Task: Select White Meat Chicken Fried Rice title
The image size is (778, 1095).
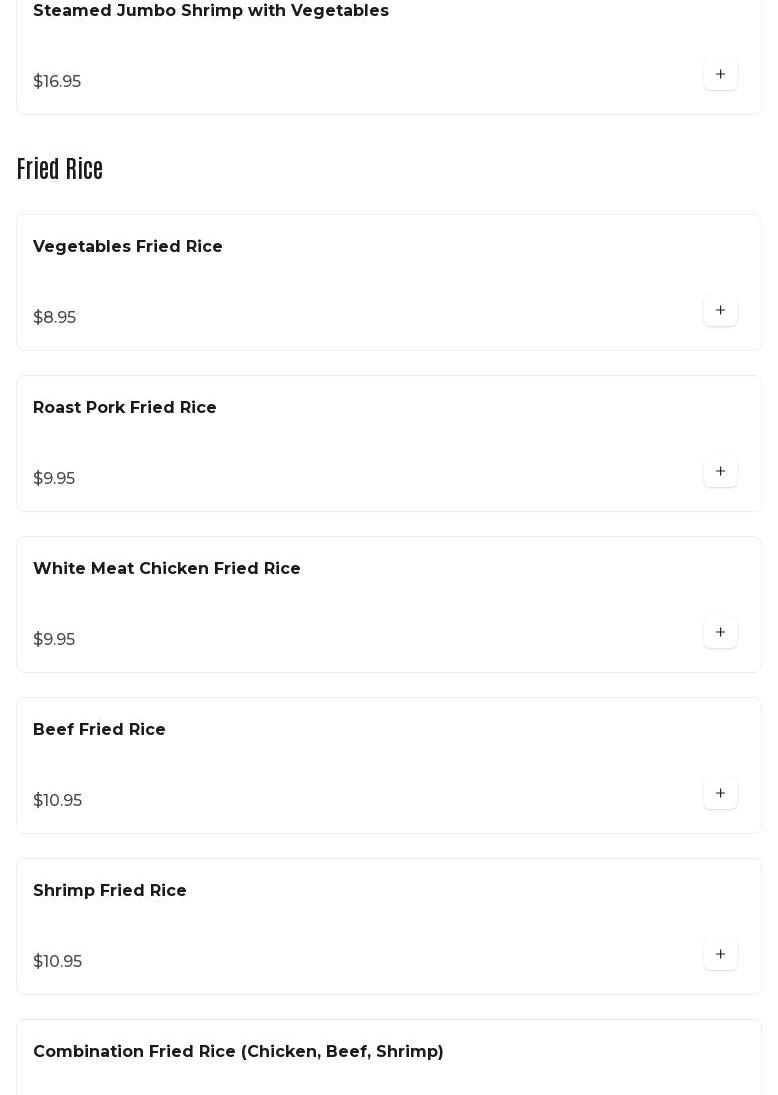Action: 167,569
